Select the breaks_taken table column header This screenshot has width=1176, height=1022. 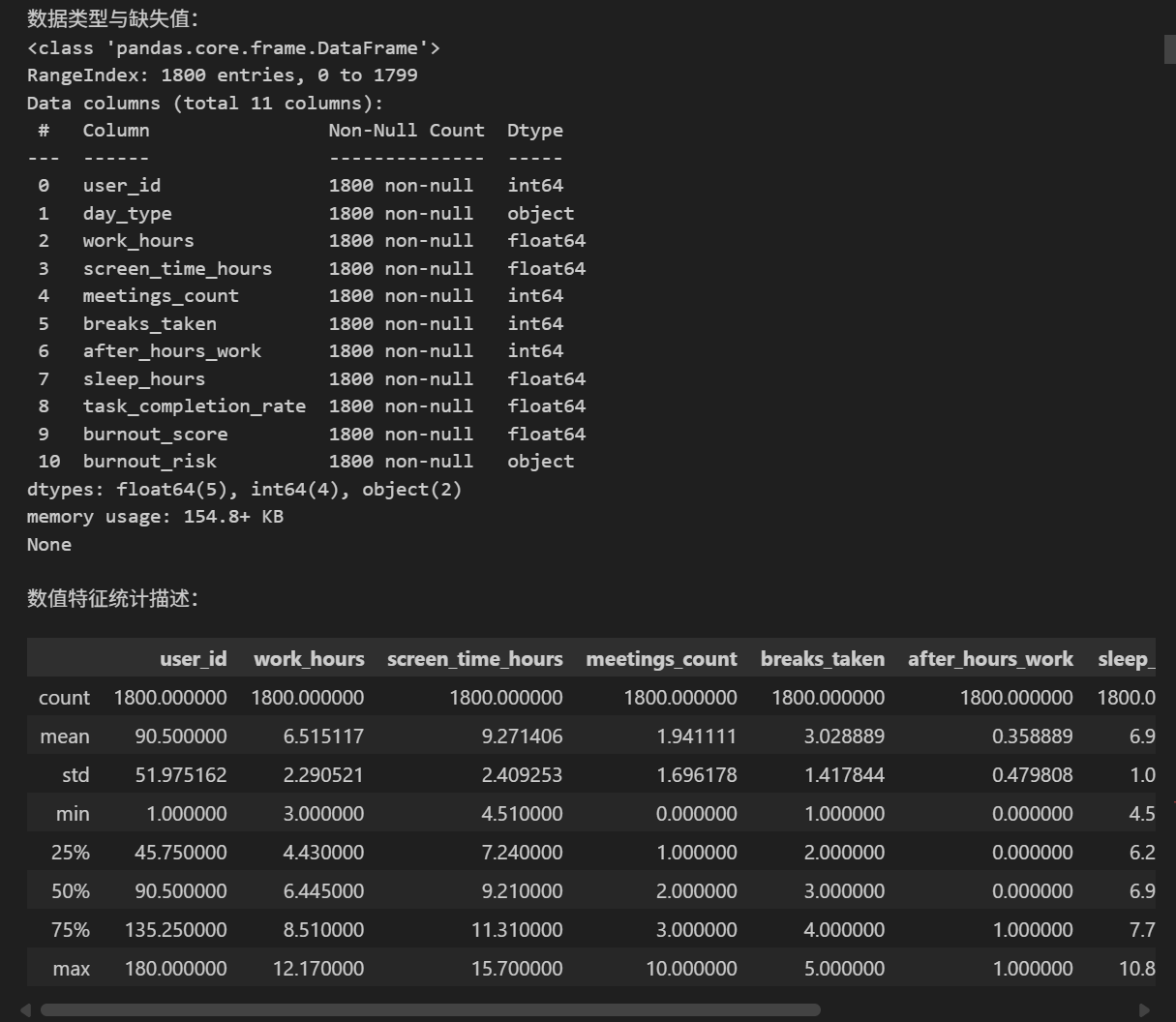pyautogui.click(x=822, y=659)
